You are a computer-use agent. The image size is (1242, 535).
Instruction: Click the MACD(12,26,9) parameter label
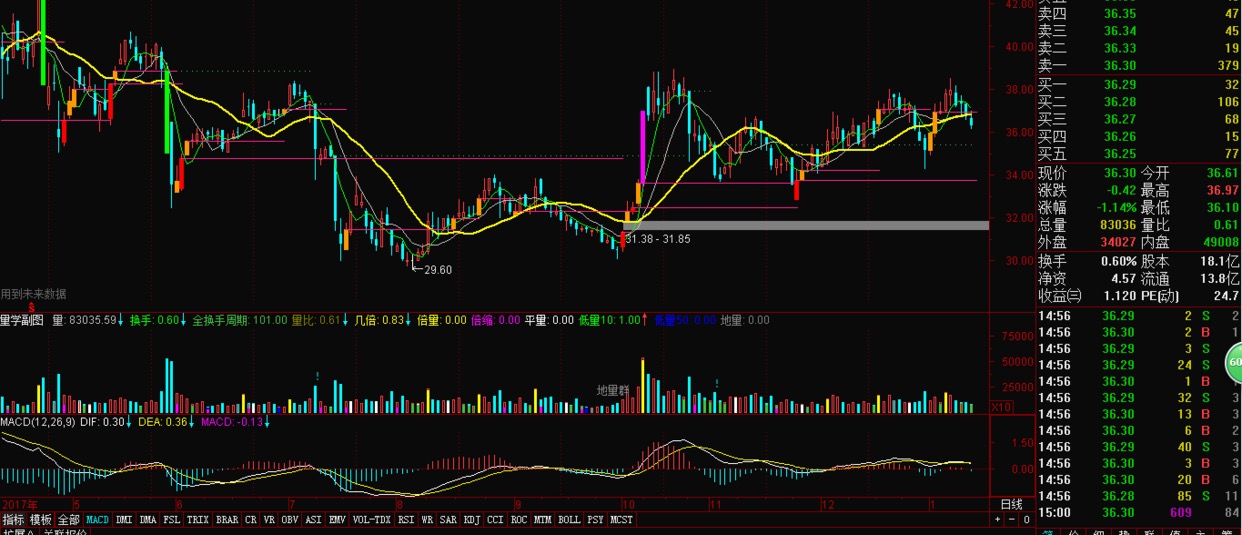(37, 422)
